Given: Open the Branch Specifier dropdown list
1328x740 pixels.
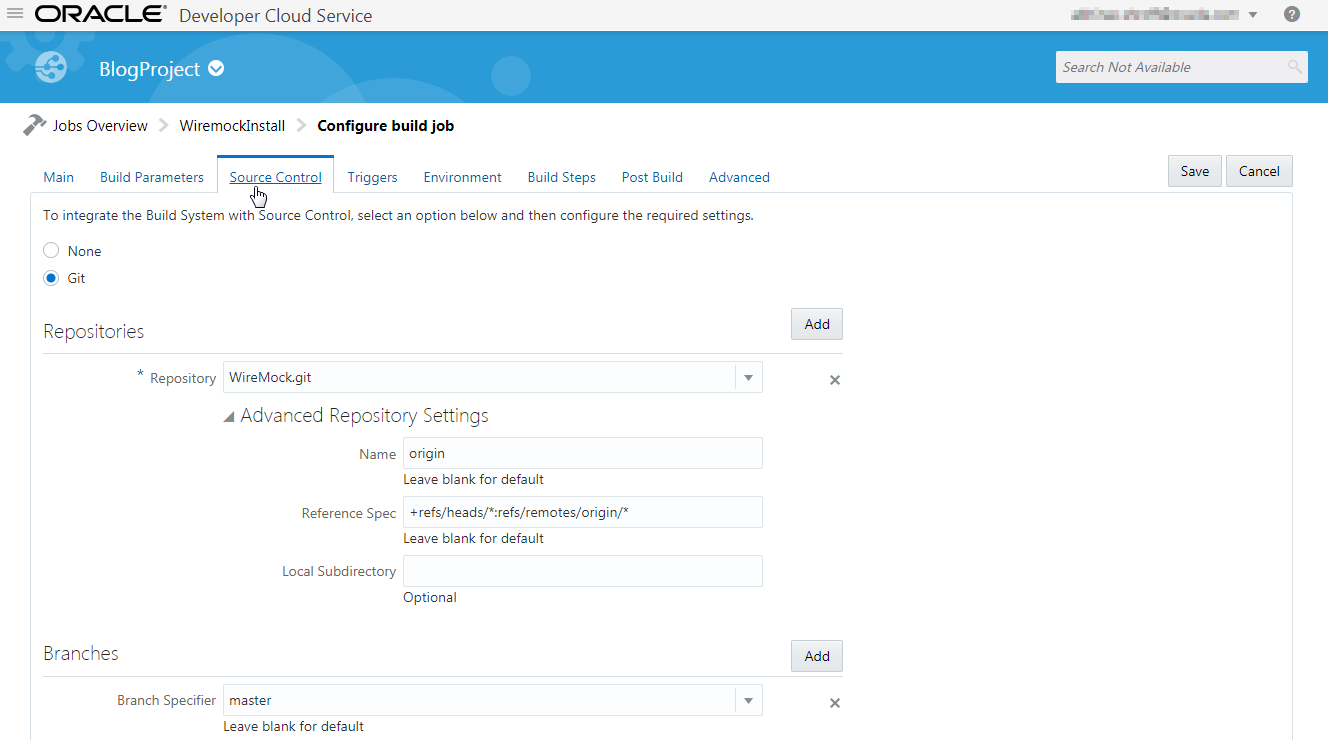Looking at the screenshot, I should (748, 700).
